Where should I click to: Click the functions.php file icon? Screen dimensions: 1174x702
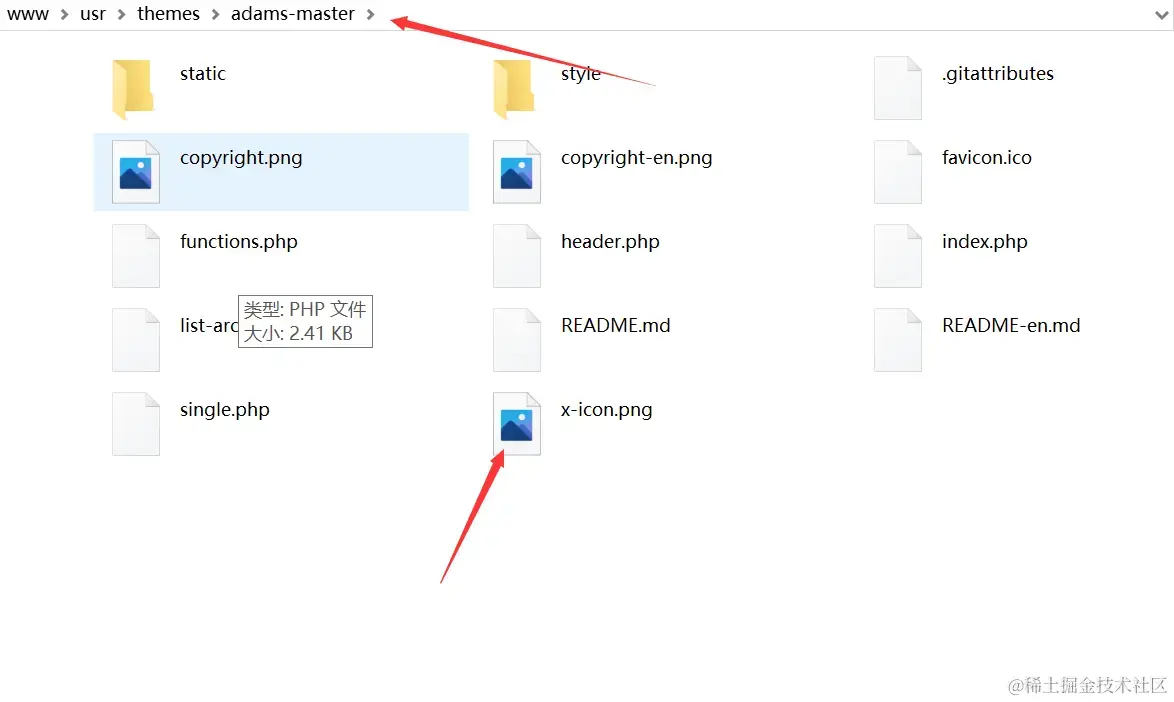click(136, 256)
